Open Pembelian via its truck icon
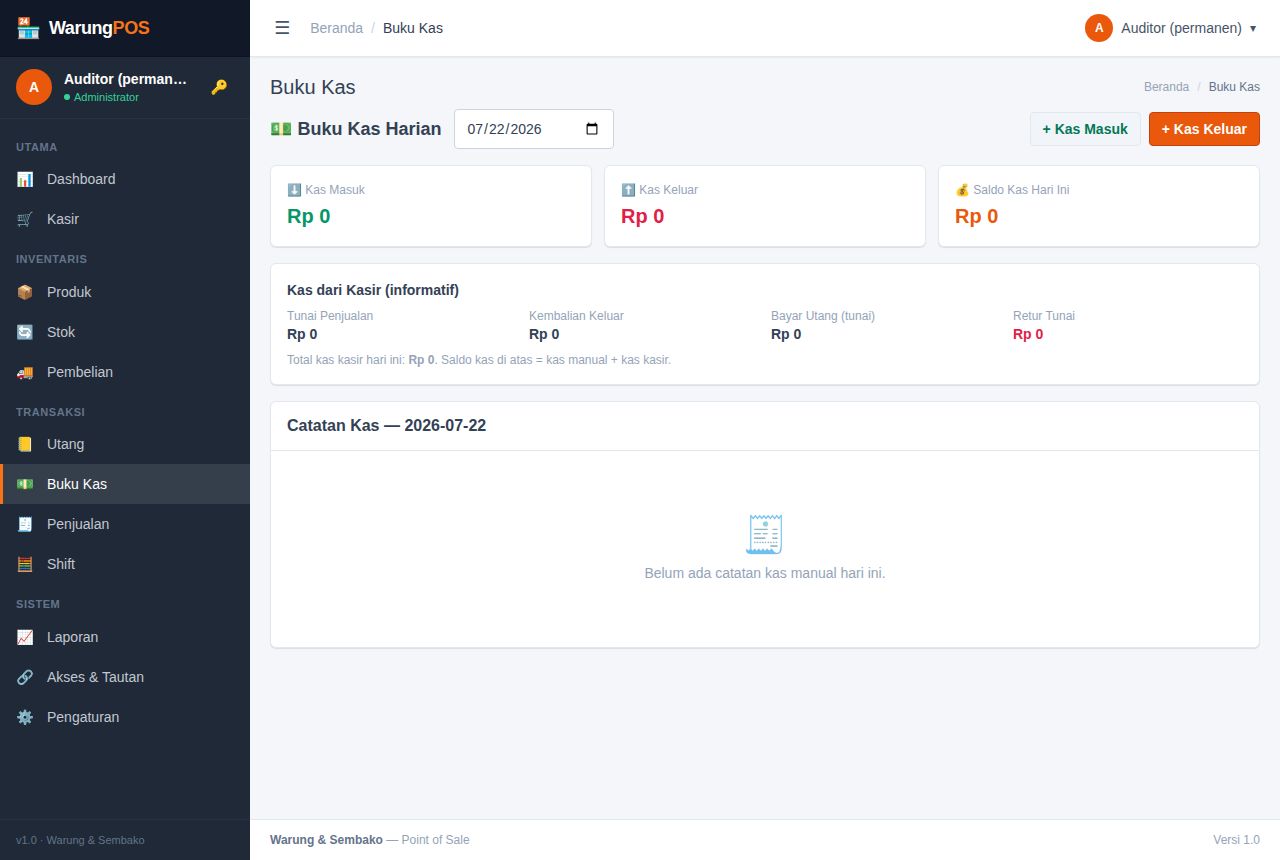The width and height of the screenshot is (1280, 860). coord(25,372)
